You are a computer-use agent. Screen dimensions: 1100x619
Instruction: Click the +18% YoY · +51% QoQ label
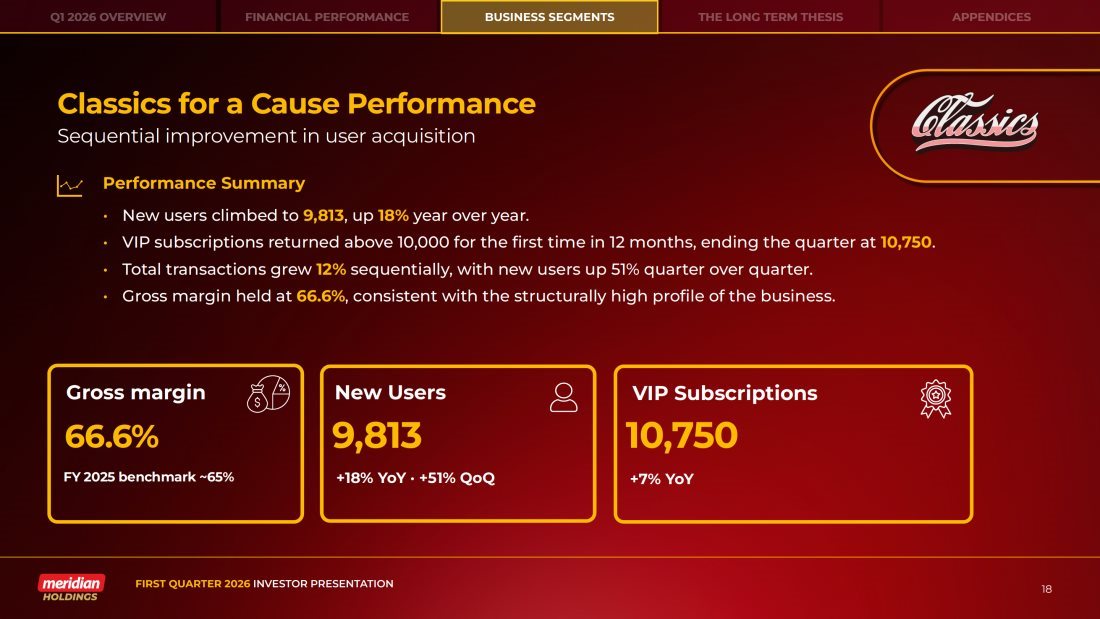pyautogui.click(x=415, y=478)
